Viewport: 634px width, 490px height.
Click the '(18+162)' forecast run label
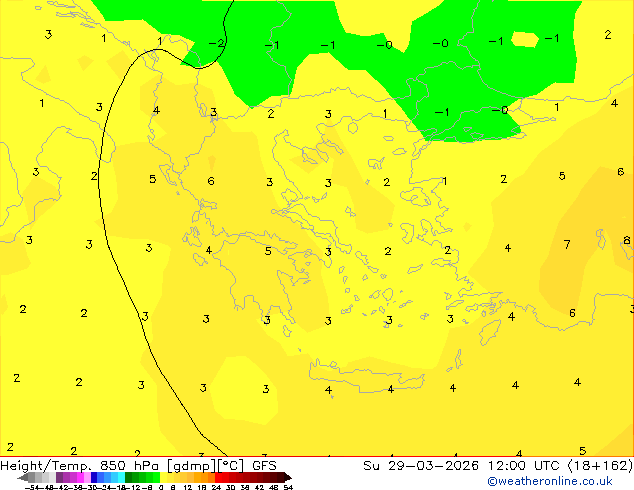(600, 466)
